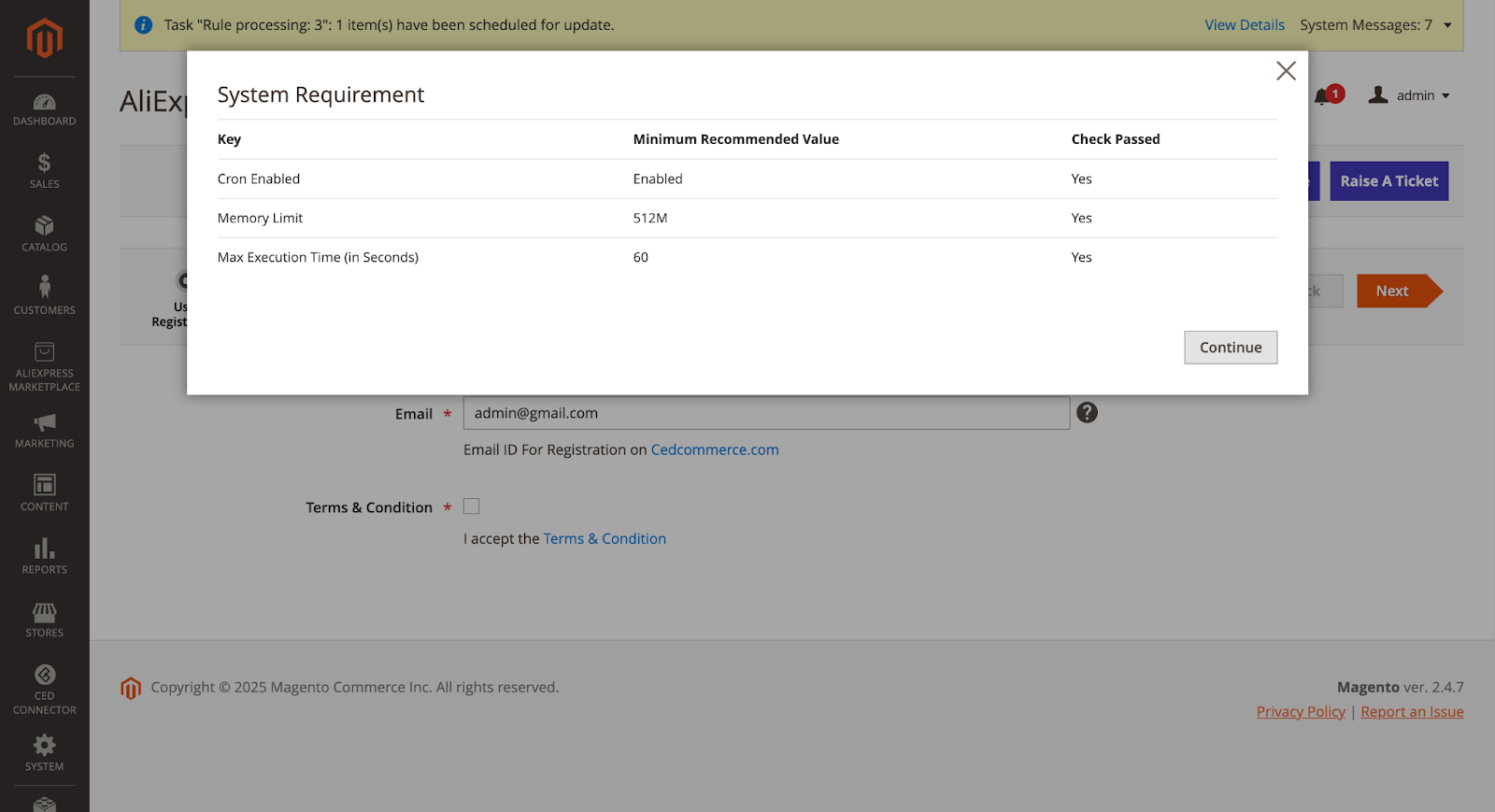Open AliExpress Marketplace sidebar icon
The width and height of the screenshot is (1495, 812).
(44, 352)
